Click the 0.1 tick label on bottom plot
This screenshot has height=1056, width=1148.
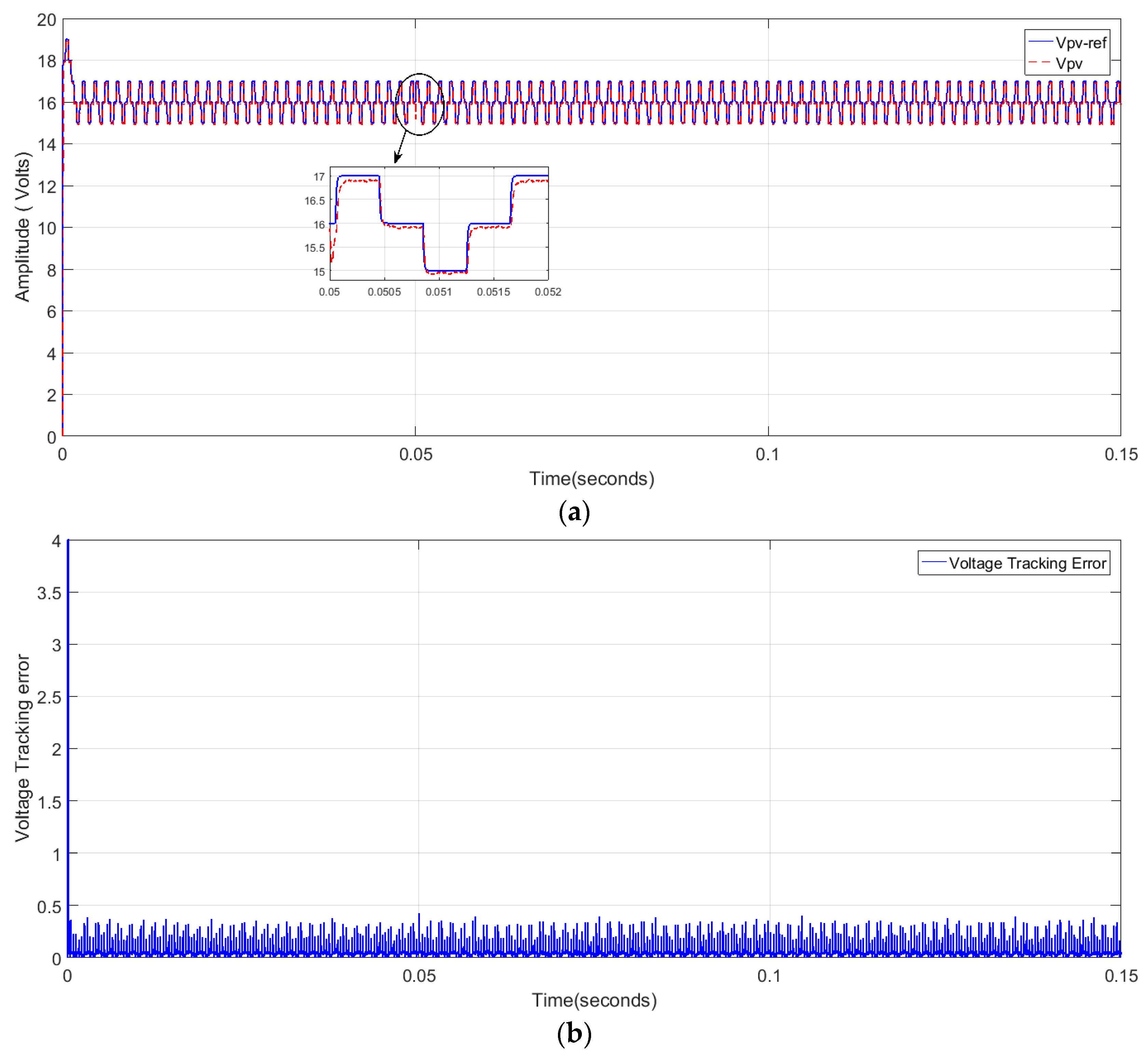[768, 975]
